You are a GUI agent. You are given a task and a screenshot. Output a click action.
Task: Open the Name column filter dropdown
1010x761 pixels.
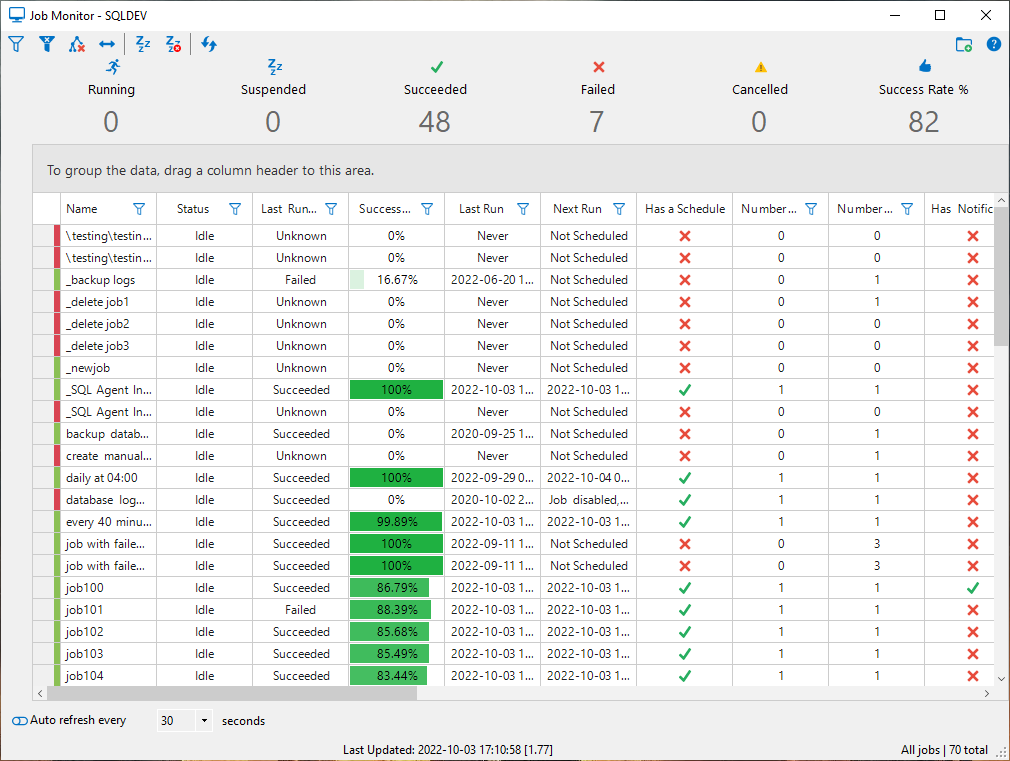139,209
